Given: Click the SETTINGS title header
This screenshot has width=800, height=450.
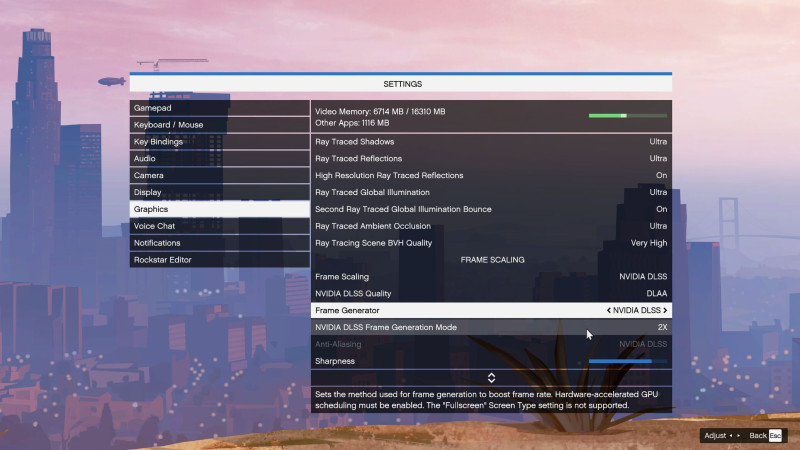Looking at the screenshot, I should (x=401, y=84).
